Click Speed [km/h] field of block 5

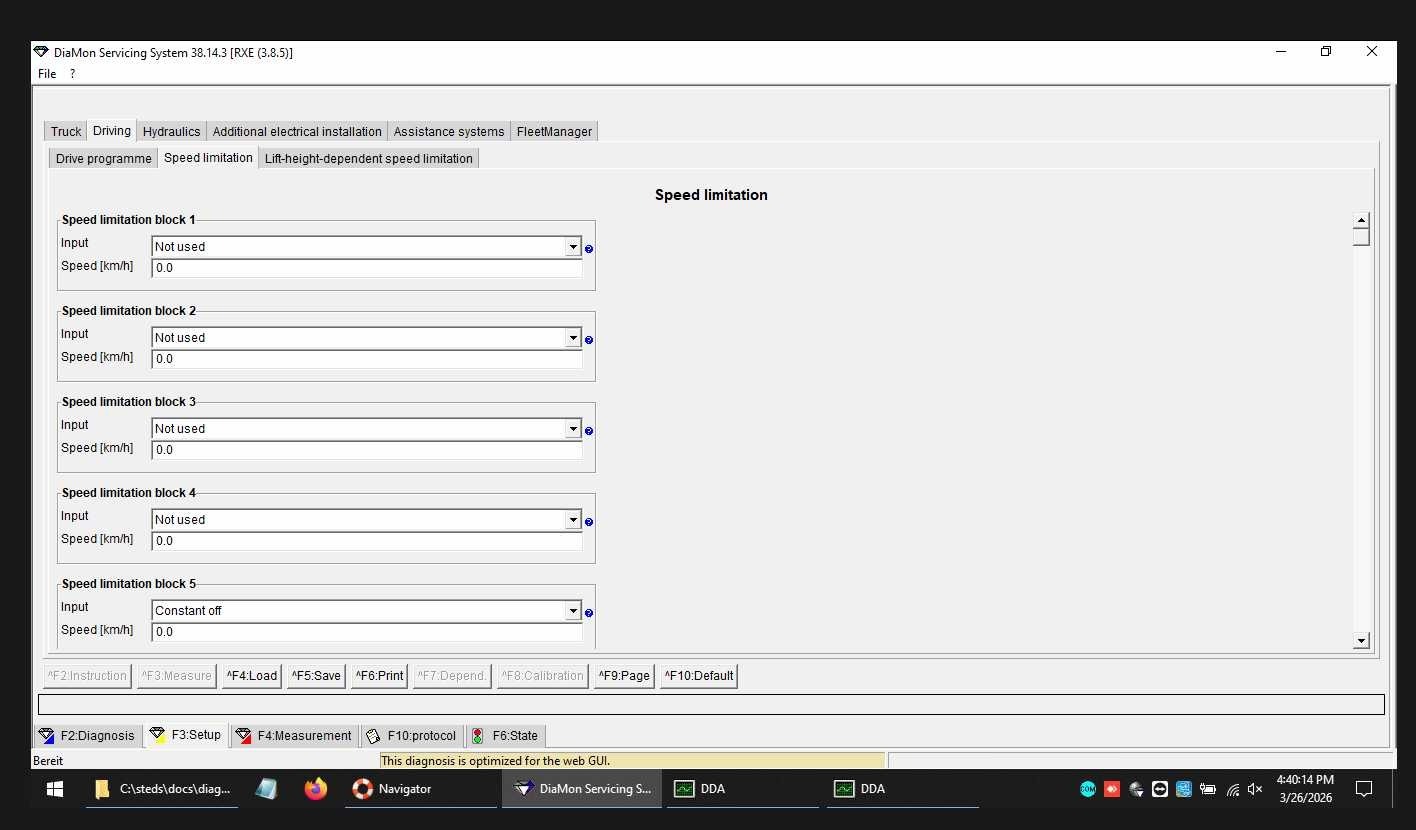click(367, 633)
